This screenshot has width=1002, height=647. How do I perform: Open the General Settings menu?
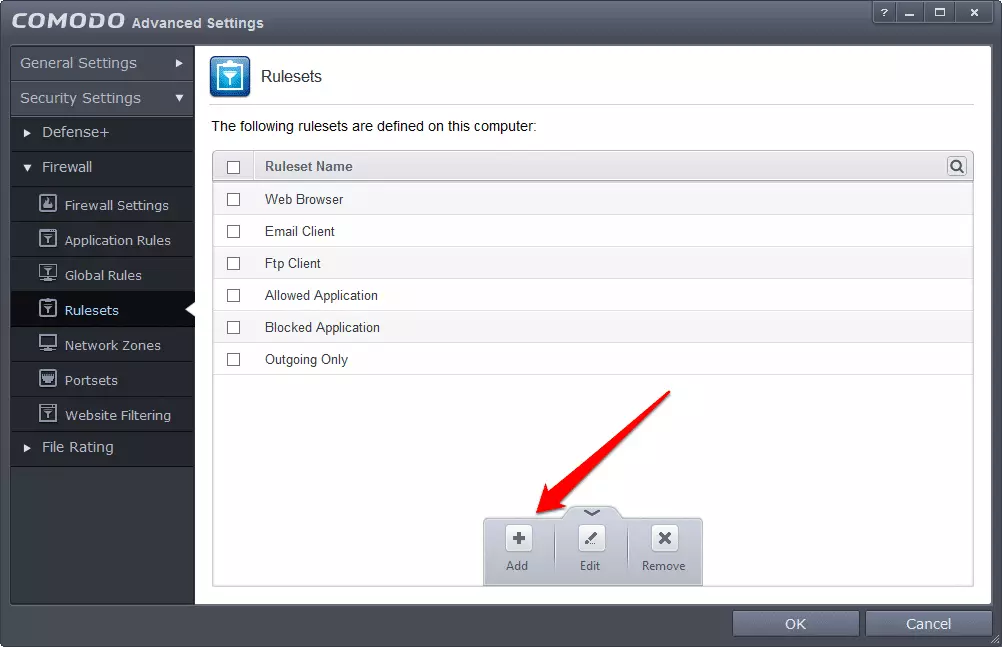click(x=101, y=63)
